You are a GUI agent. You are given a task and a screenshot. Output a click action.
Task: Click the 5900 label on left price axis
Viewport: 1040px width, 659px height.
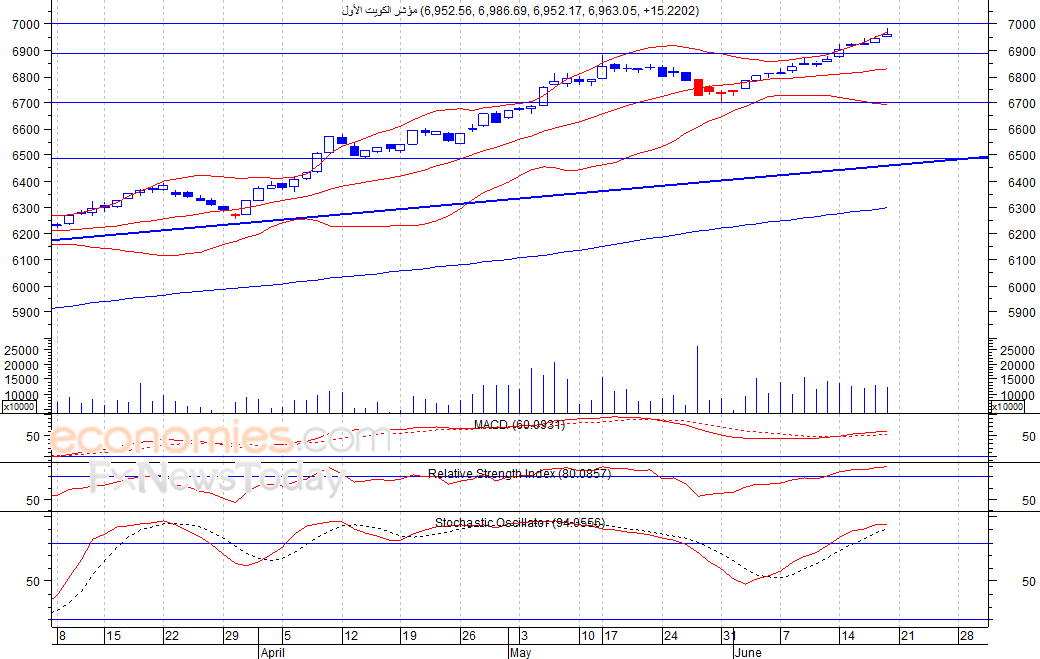point(26,313)
